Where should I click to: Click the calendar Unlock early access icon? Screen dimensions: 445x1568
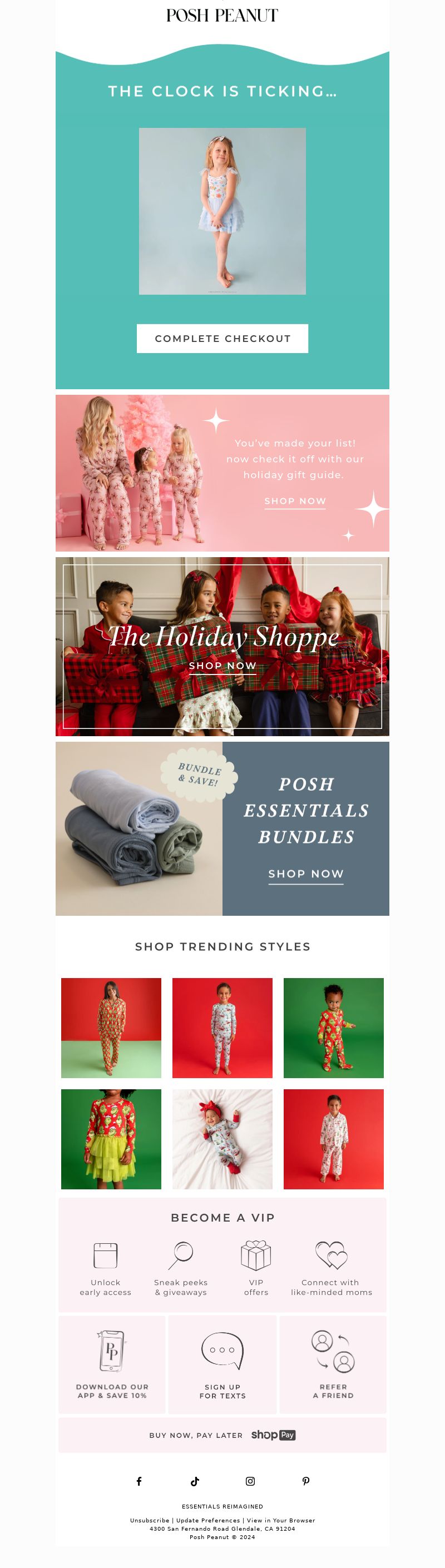coord(105,1255)
